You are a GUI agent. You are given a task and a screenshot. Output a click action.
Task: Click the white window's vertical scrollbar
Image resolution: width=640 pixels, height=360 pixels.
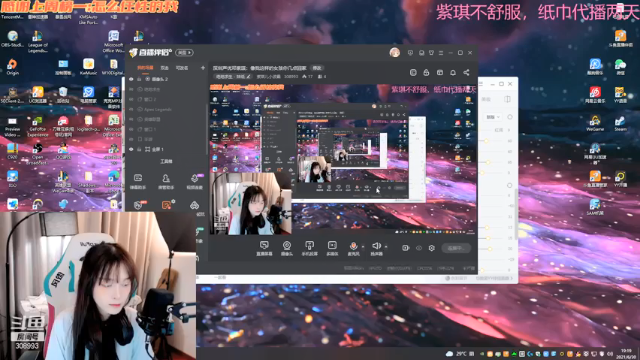tap(516, 214)
